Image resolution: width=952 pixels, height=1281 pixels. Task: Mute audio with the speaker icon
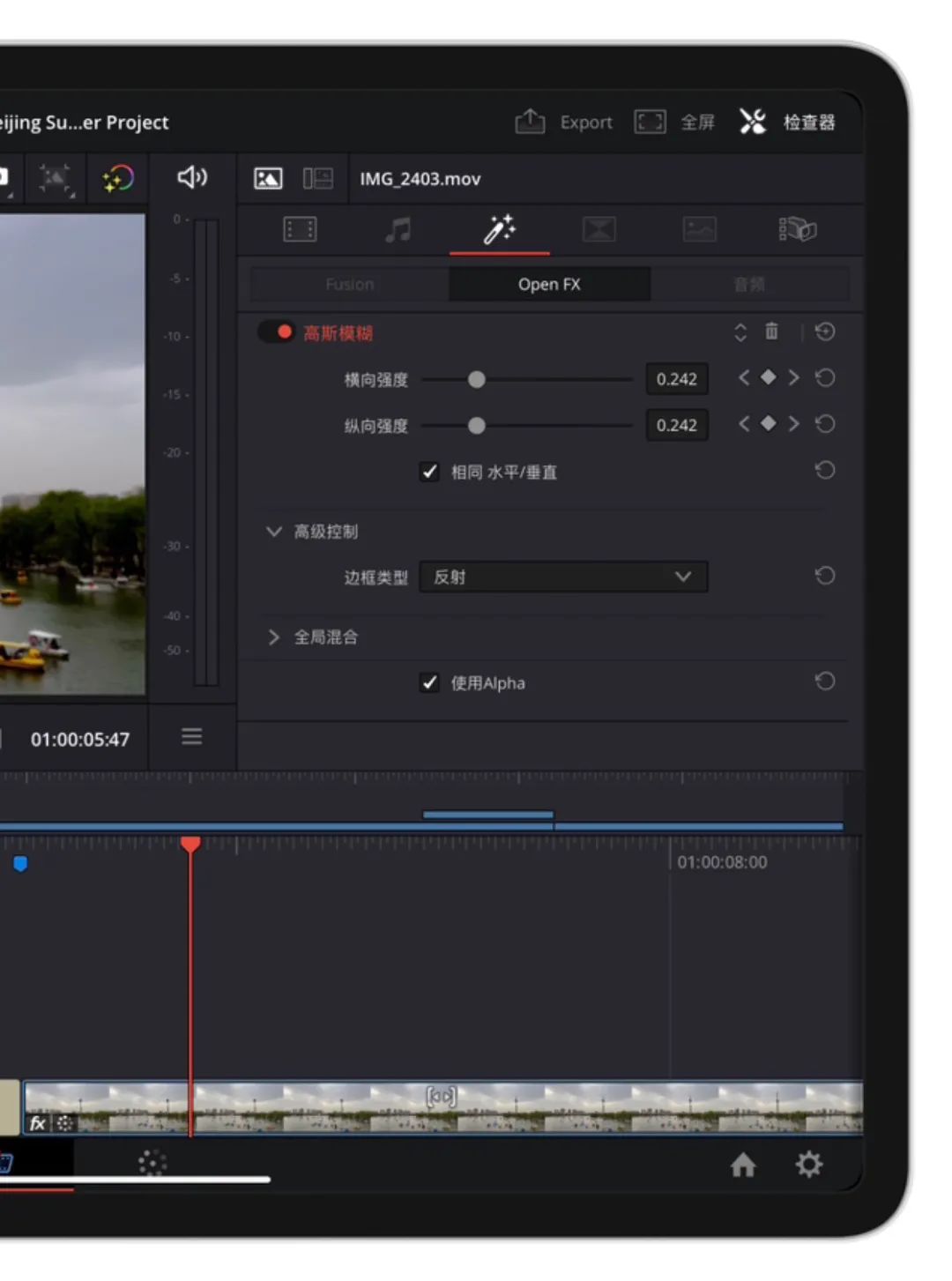click(192, 177)
